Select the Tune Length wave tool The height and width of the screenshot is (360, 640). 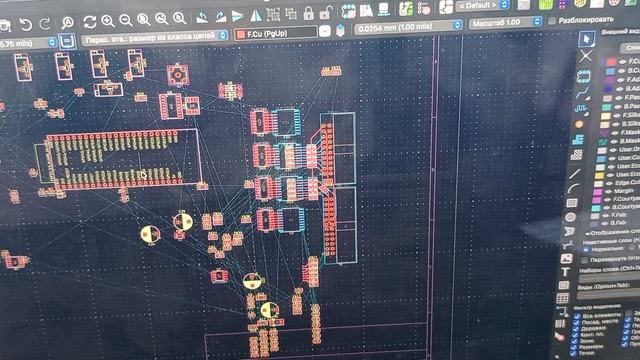(581, 109)
